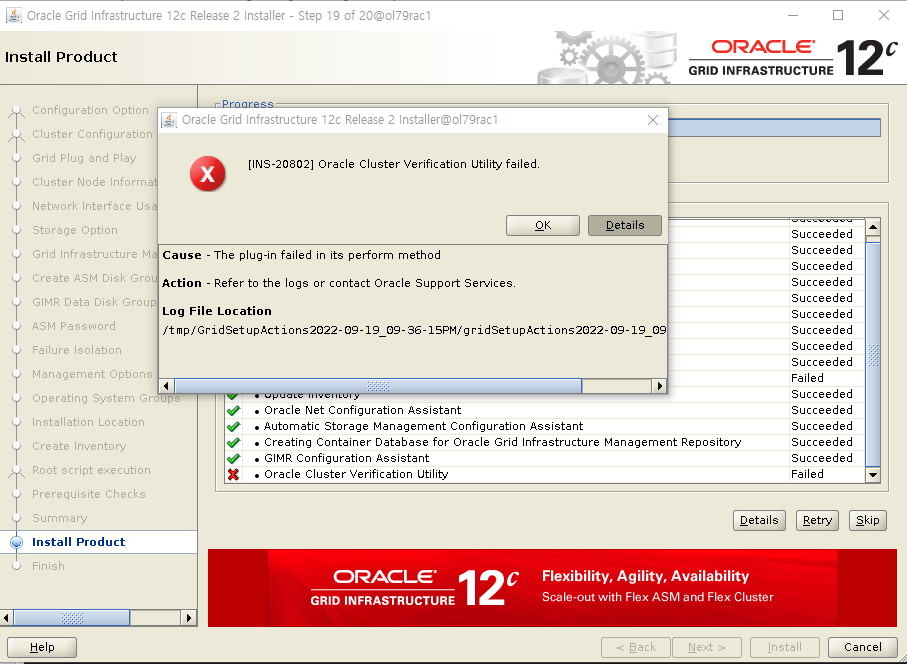Click the log file location path text
Image resolution: width=907 pixels, height=664 pixels.
click(414, 330)
